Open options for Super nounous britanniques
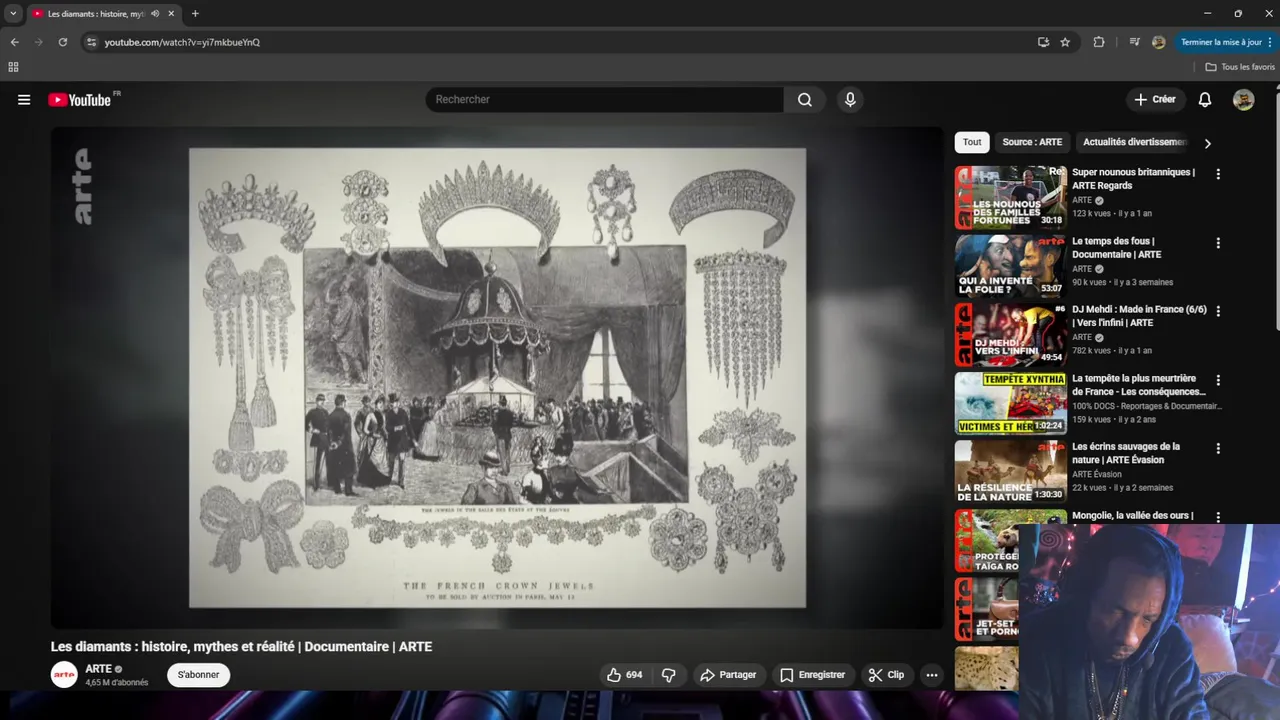 click(1218, 174)
